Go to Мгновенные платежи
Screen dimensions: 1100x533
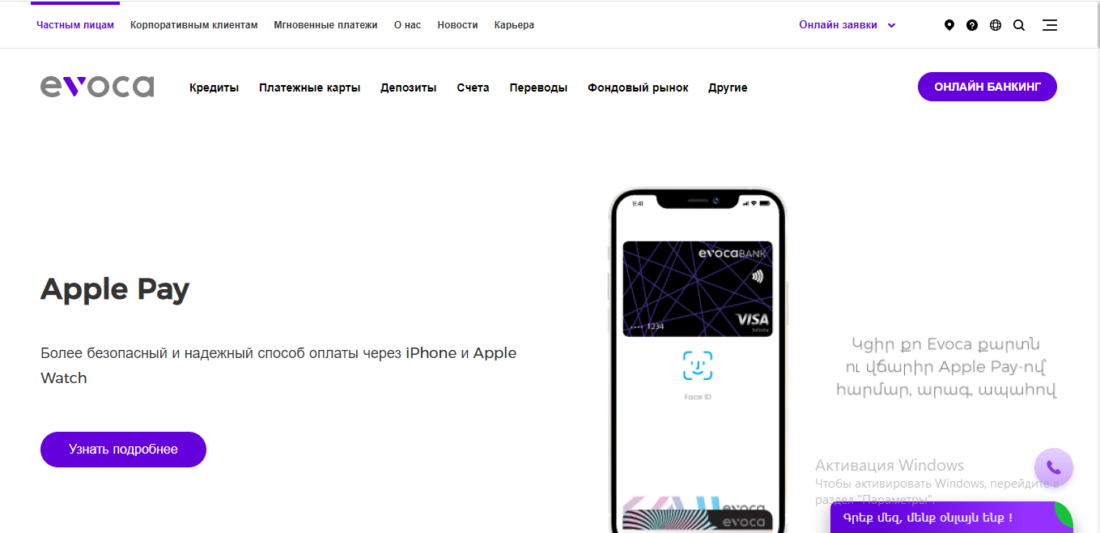(325, 25)
